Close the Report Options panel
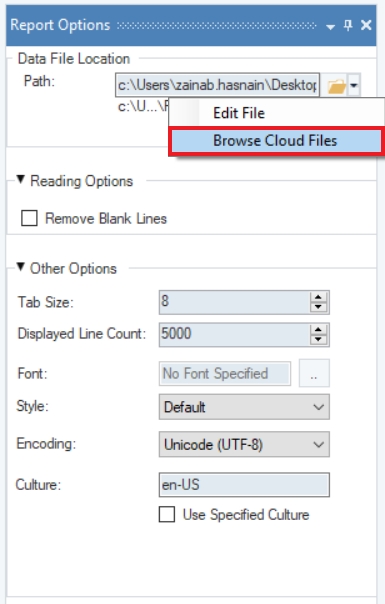The image size is (385, 604). click(x=366, y=25)
